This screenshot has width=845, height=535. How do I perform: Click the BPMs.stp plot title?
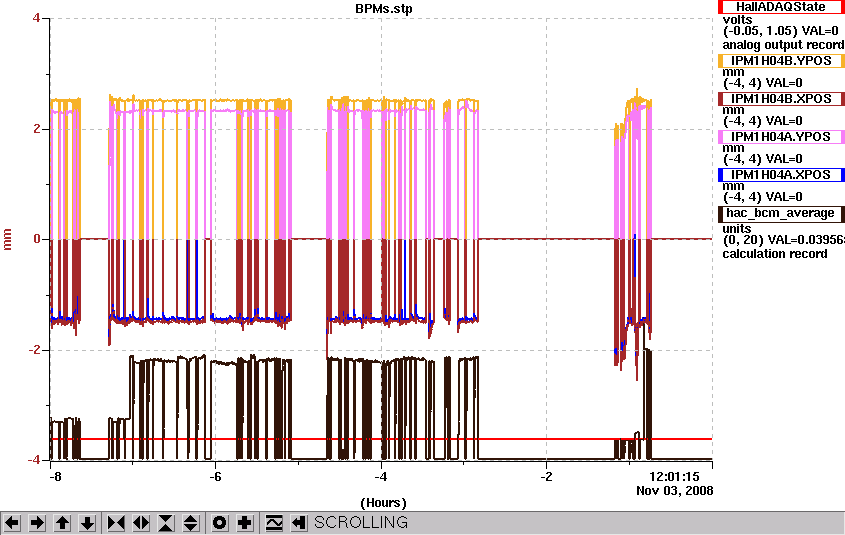click(384, 9)
